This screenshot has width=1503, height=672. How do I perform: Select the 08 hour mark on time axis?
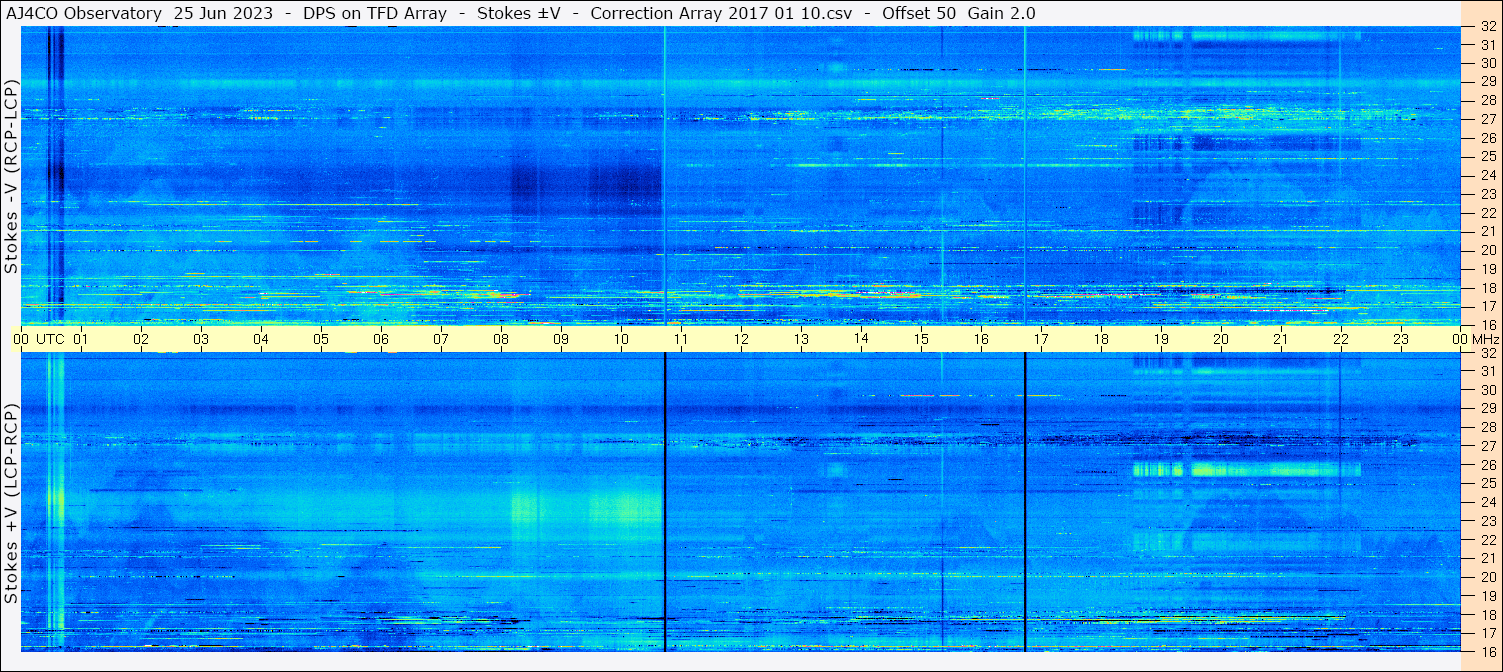pyautogui.click(x=501, y=339)
